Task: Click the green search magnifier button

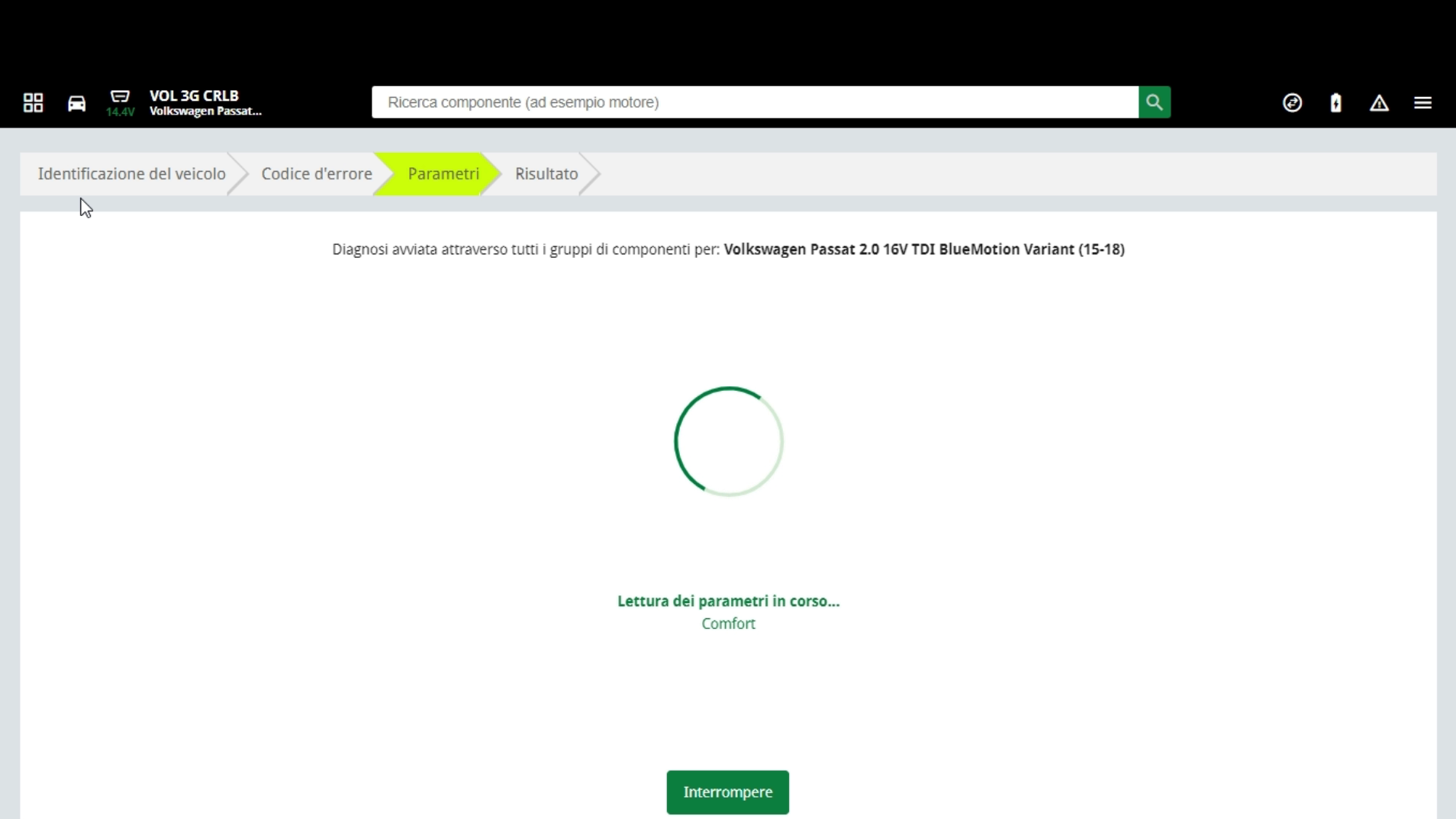Action: 1155,102
